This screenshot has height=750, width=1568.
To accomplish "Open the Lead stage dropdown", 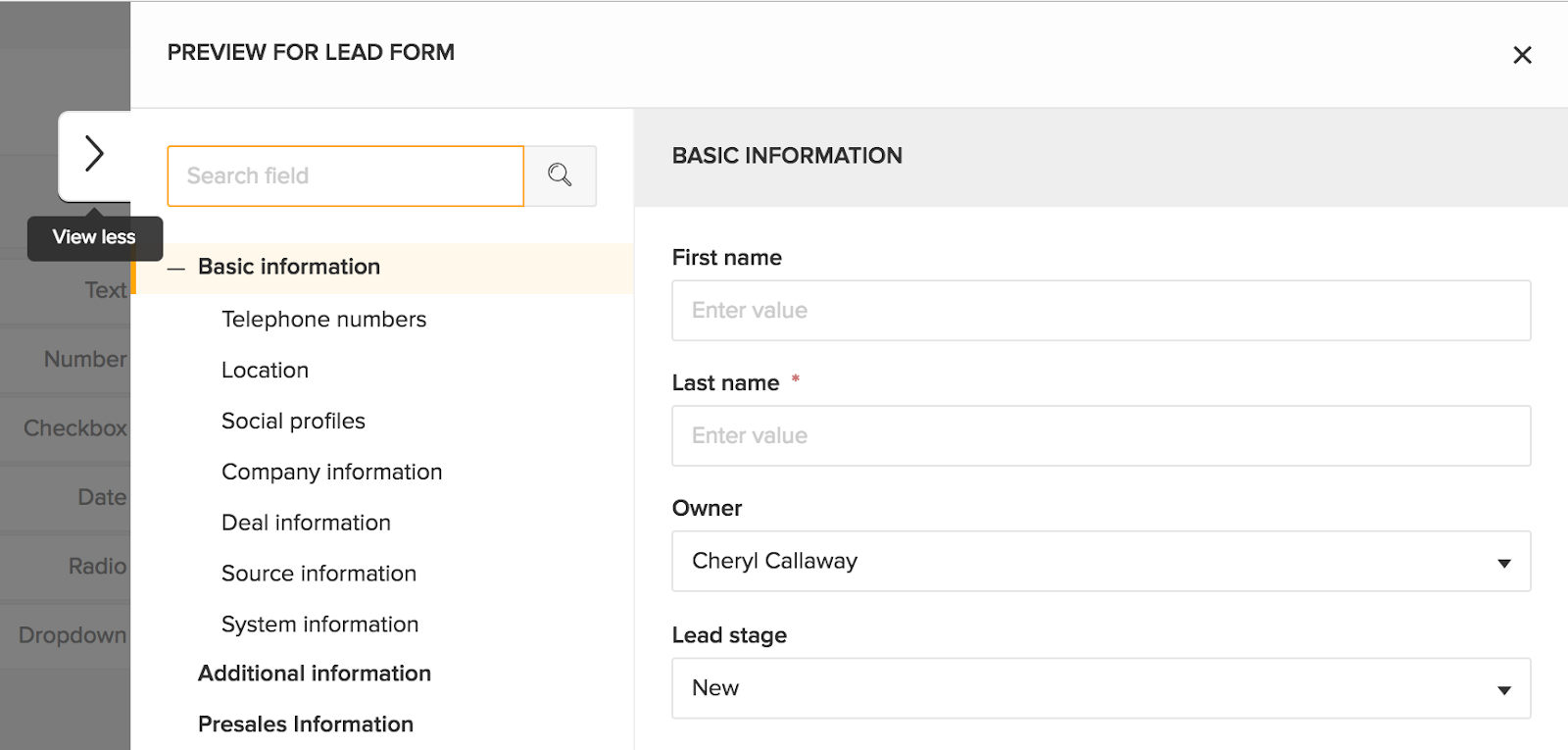I will click(1101, 688).
